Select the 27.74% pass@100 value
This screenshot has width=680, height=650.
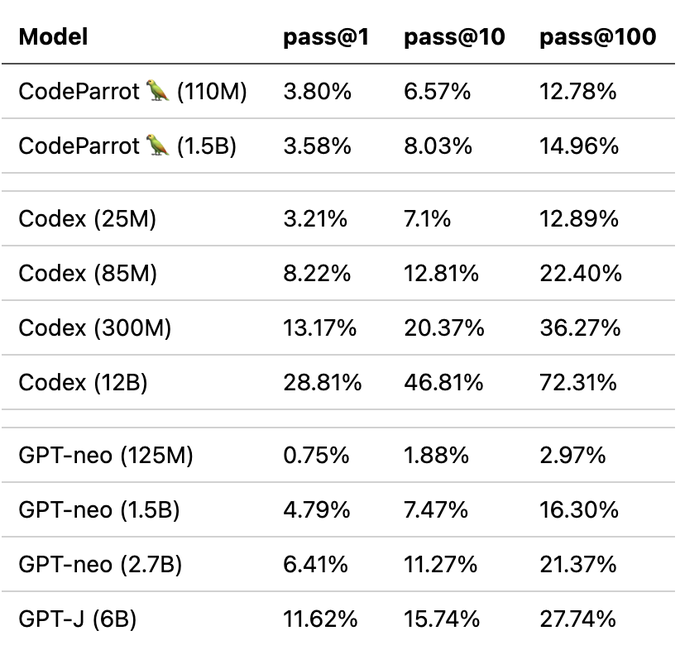(x=580, y=620)
